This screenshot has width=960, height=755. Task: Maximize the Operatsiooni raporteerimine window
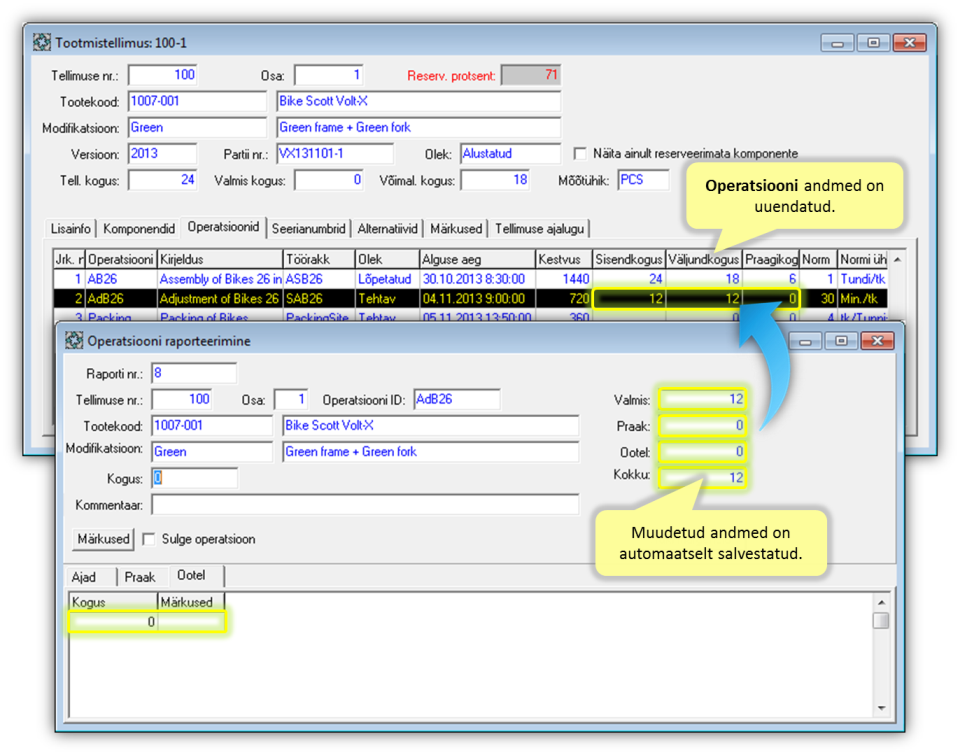(x=841, y=341)
